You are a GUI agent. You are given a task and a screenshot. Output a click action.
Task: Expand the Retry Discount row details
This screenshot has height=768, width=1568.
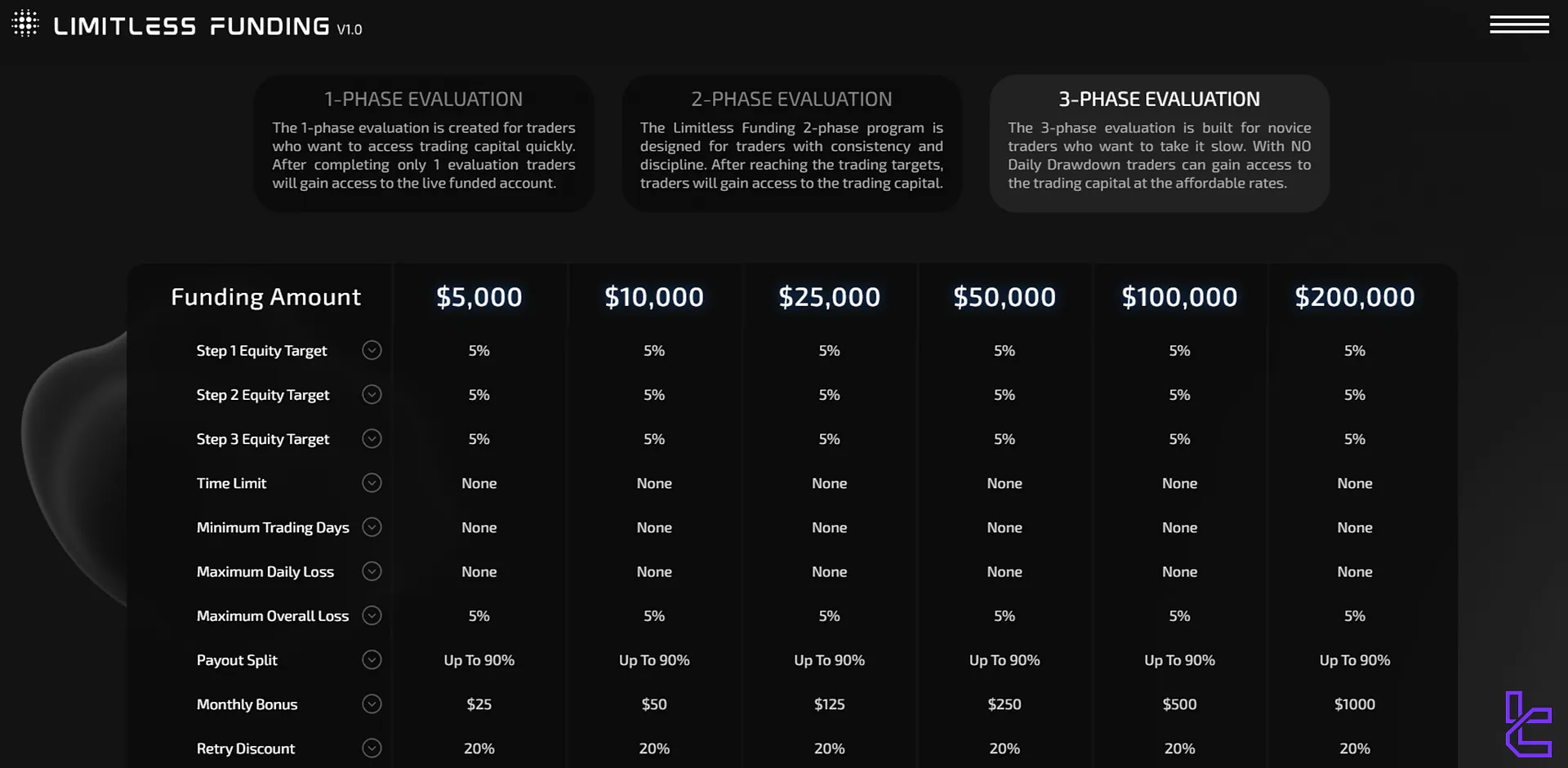point(372,748)
